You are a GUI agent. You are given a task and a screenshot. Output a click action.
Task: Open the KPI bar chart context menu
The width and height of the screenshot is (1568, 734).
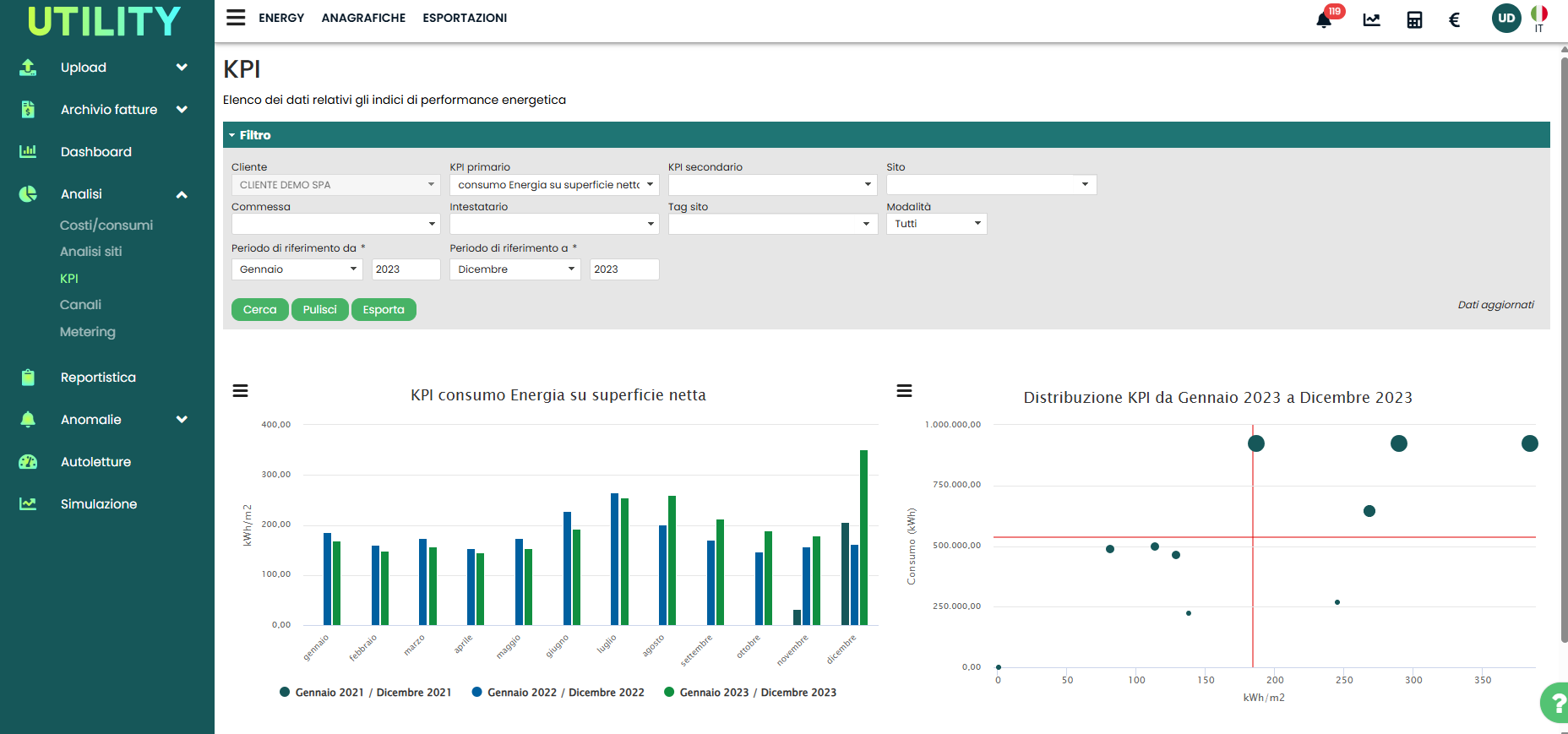(x=240, y=391)
